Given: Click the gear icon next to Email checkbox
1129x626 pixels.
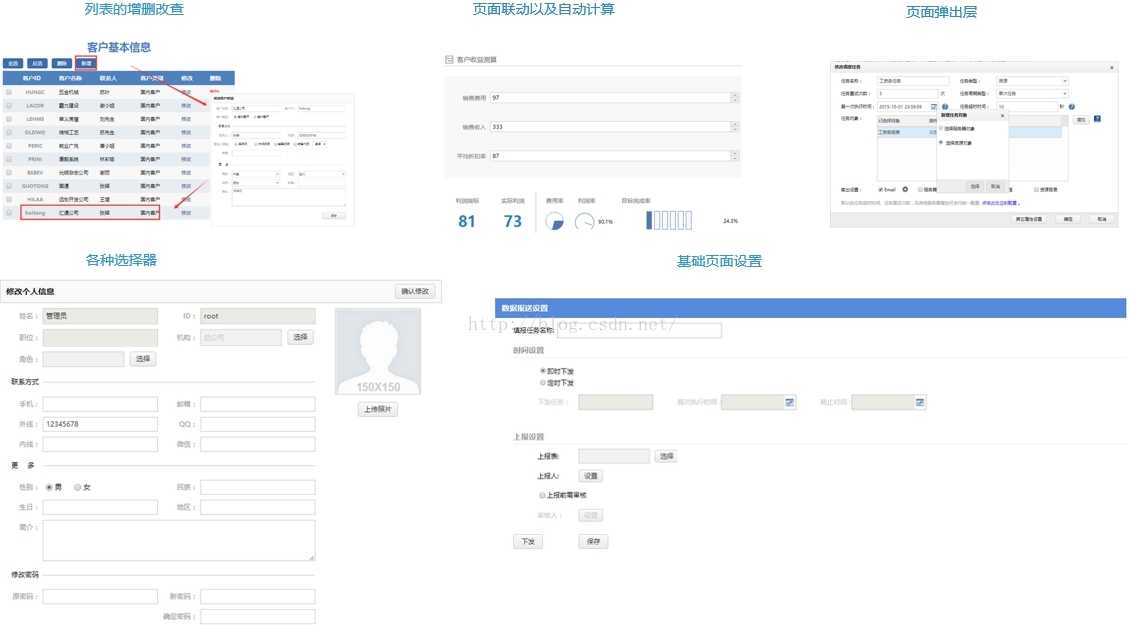Looking at the screenshot, I should click(905, 189).
